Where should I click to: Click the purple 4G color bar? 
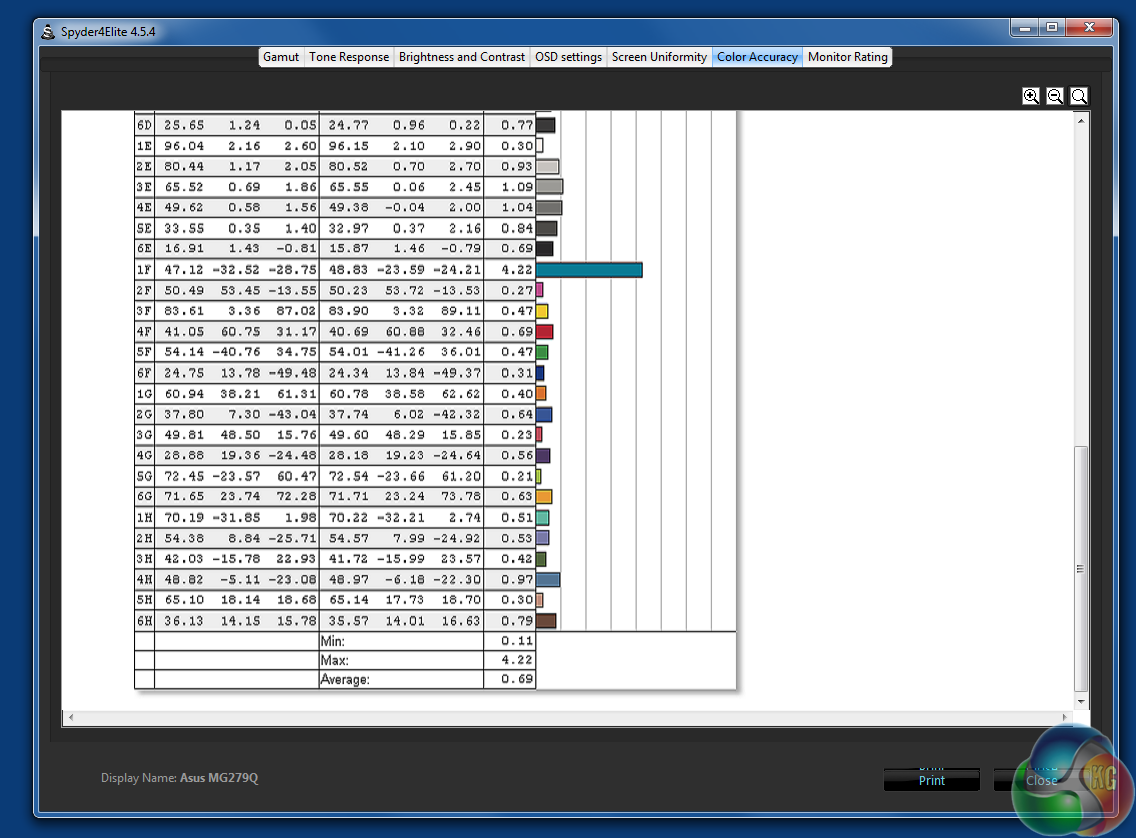point(543,456)
